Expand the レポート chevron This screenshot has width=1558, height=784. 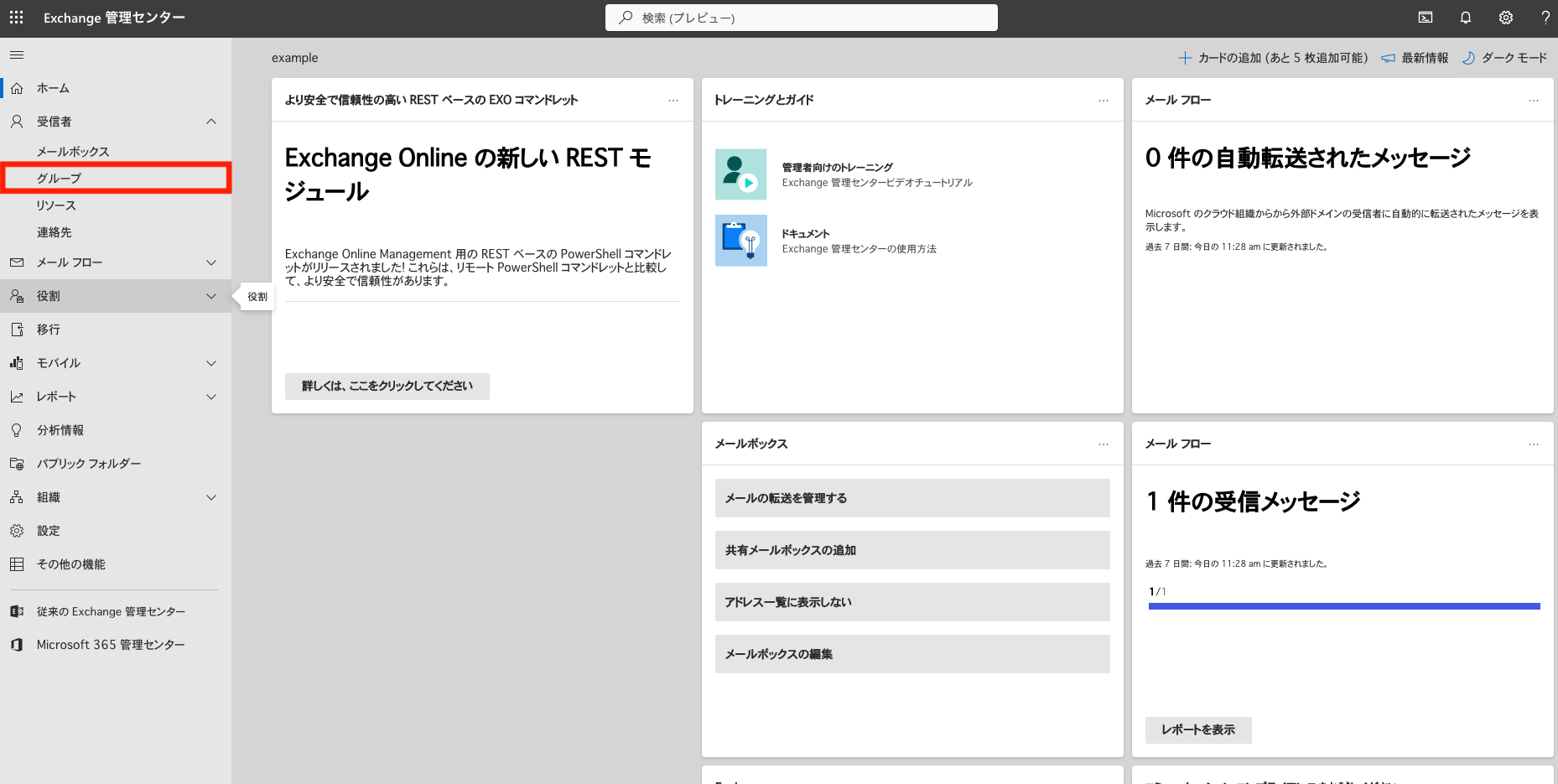pyautogui.click(x=211, y=397)
